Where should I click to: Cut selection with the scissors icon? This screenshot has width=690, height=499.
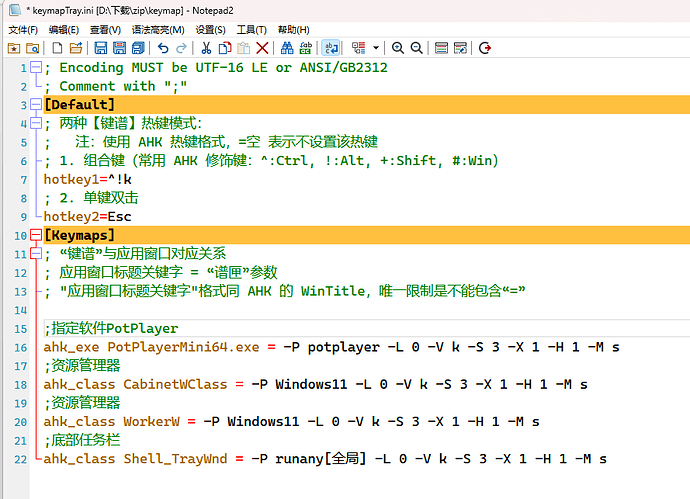(x=206, y=48)
